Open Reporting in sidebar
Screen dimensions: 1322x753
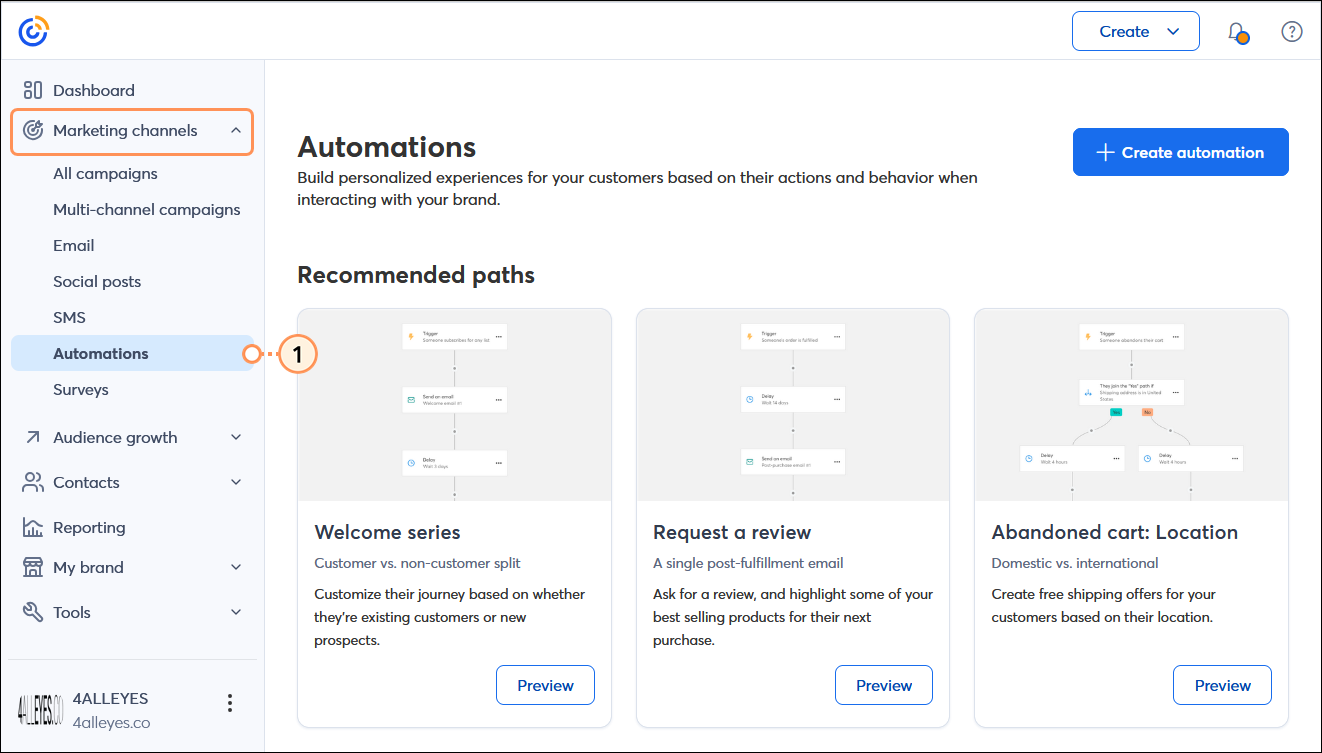[x=89, y=528]
